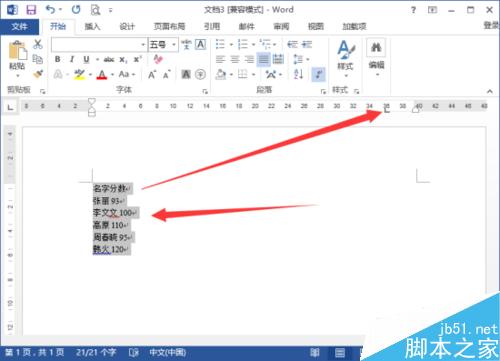Decrease paragraph indent
The image size is (500, 361).
[x=292, y=44]
